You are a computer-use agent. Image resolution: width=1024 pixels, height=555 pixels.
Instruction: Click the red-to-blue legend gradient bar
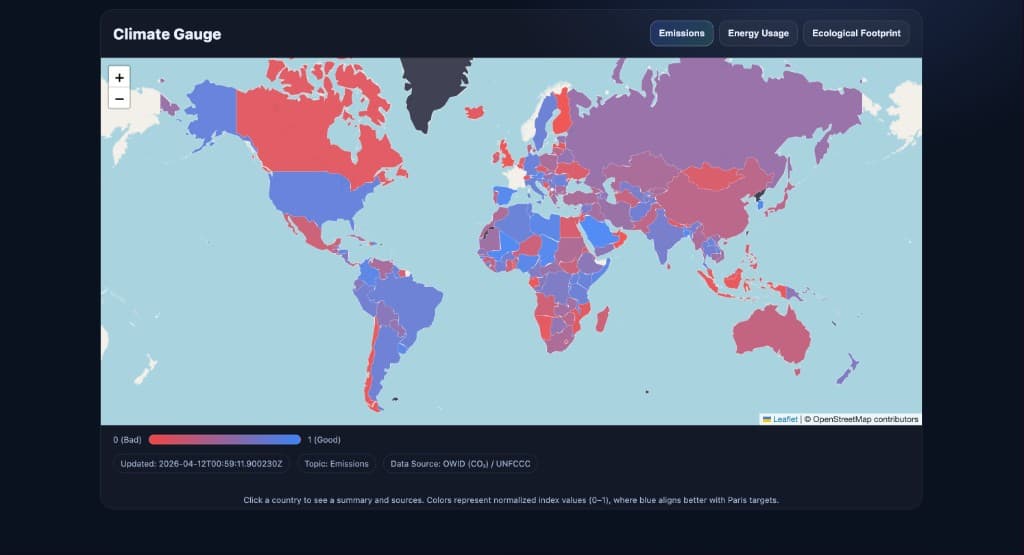tap(224, 439)
